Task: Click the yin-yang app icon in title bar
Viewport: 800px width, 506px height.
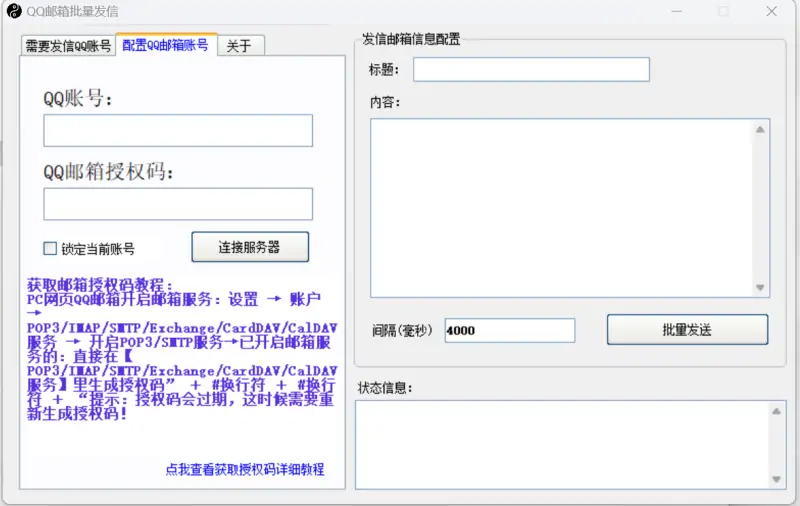Action: click(x=14, y=11)
